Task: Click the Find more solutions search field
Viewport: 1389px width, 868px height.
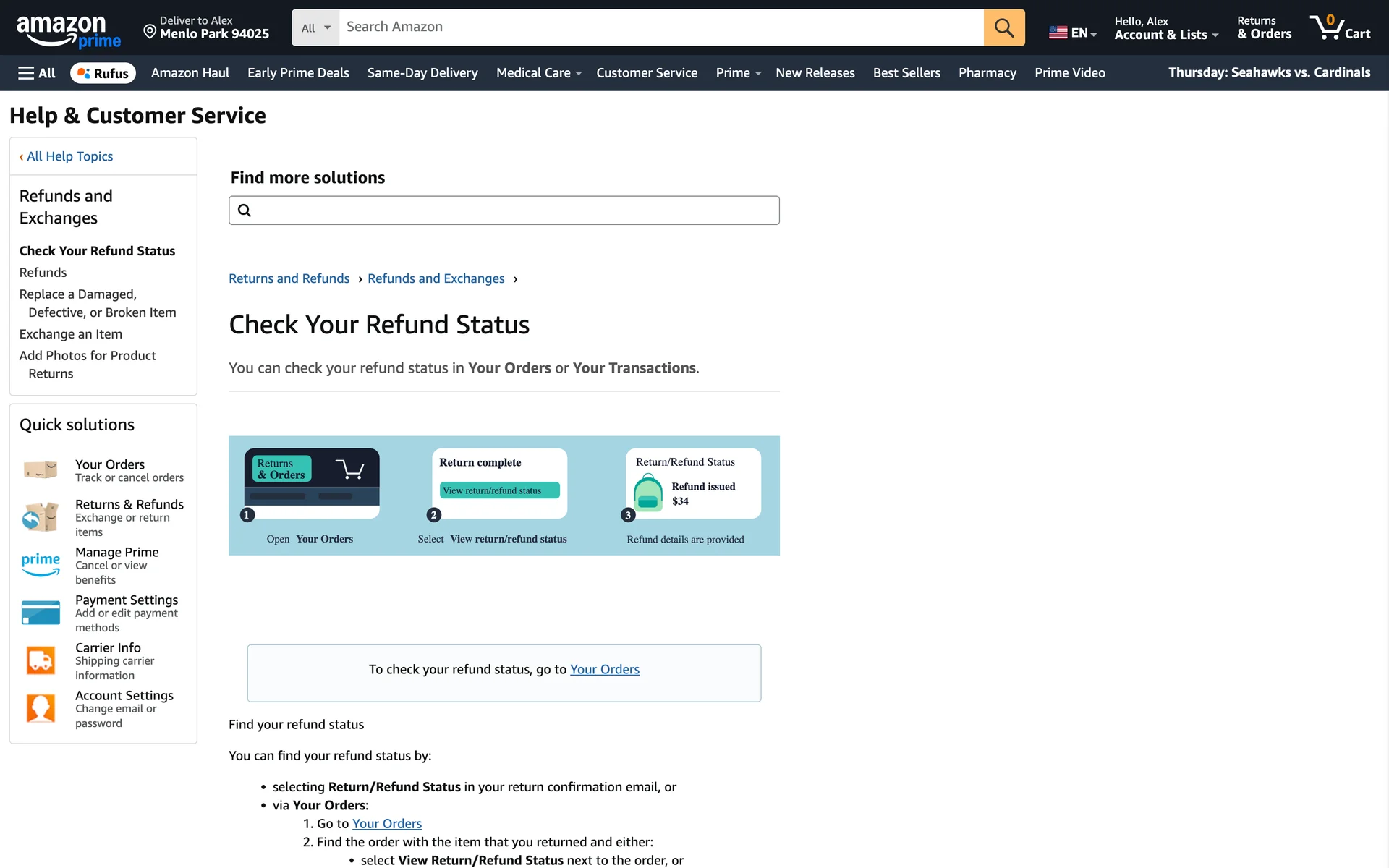Action: click(504, 210)
